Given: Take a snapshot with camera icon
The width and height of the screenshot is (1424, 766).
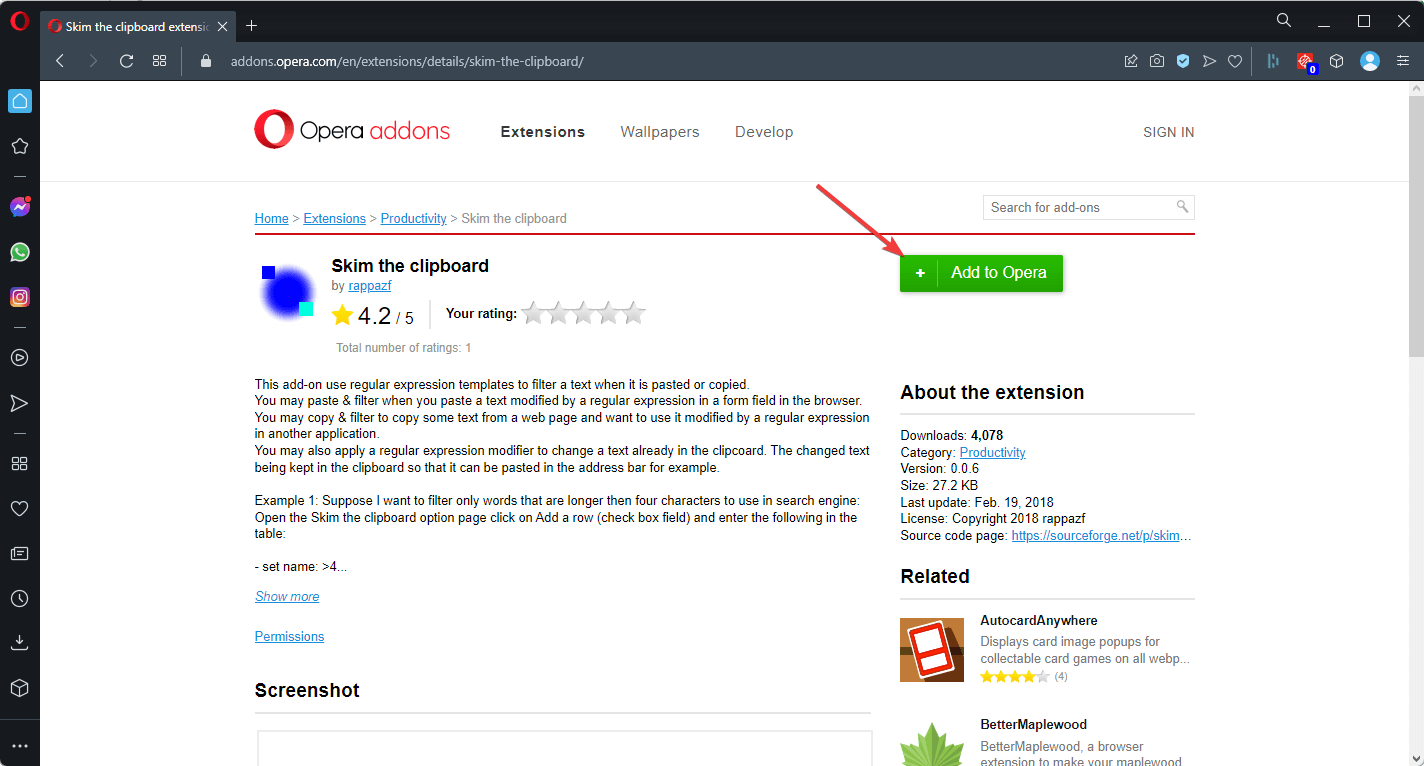Looking at the screenshot, I should point(1157,61).
